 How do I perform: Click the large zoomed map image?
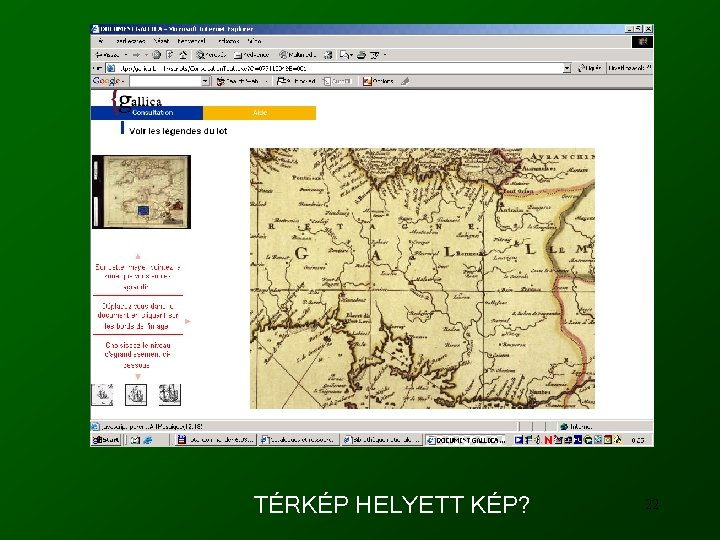[422, 278]
